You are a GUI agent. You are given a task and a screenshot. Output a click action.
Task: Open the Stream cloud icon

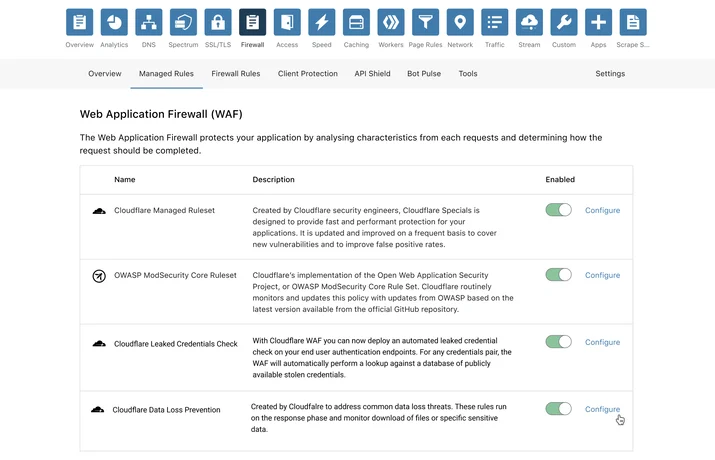[529, 22]
